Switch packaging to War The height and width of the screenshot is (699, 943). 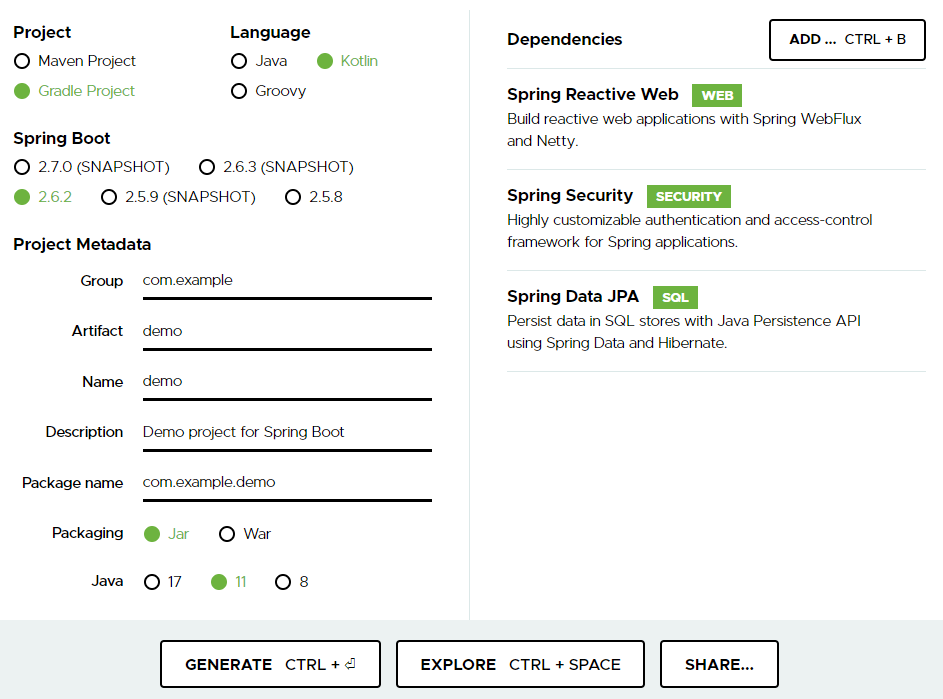[227, 534]
